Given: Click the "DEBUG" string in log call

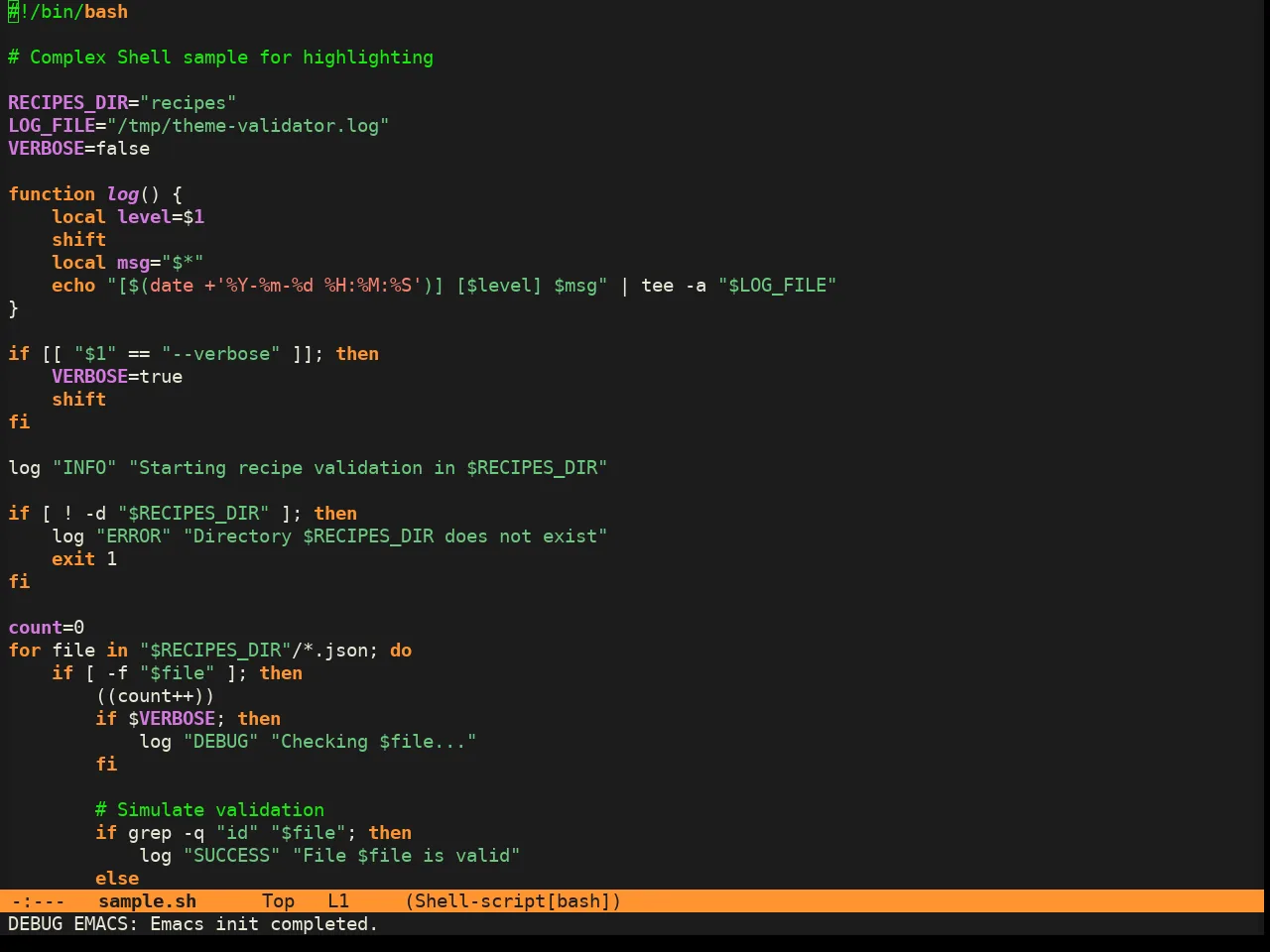Looking at the screenshot, I should tap(220, 742).
